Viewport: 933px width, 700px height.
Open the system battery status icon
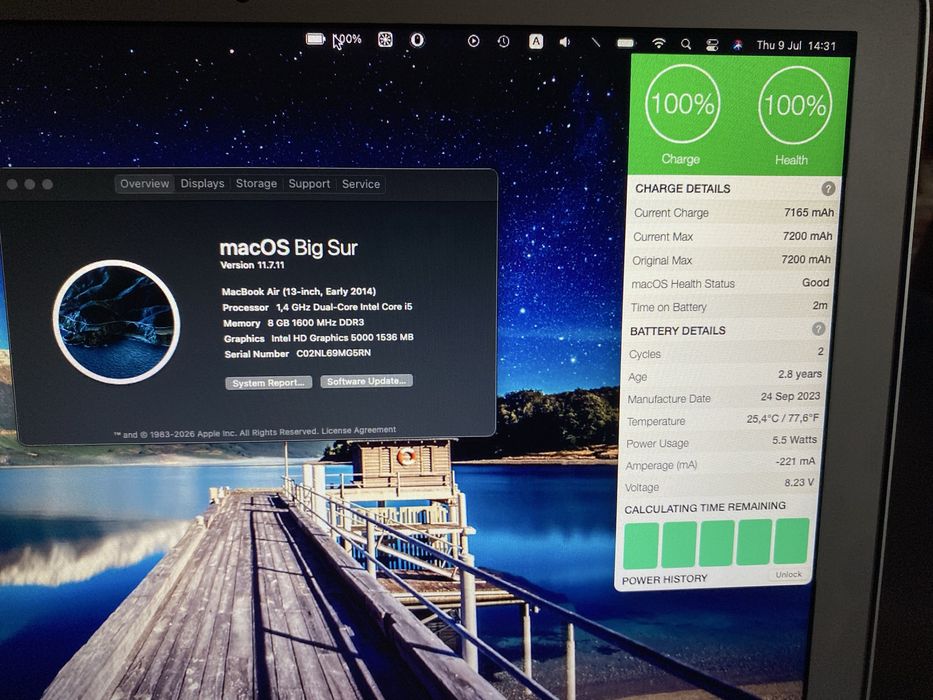[625, 42]
